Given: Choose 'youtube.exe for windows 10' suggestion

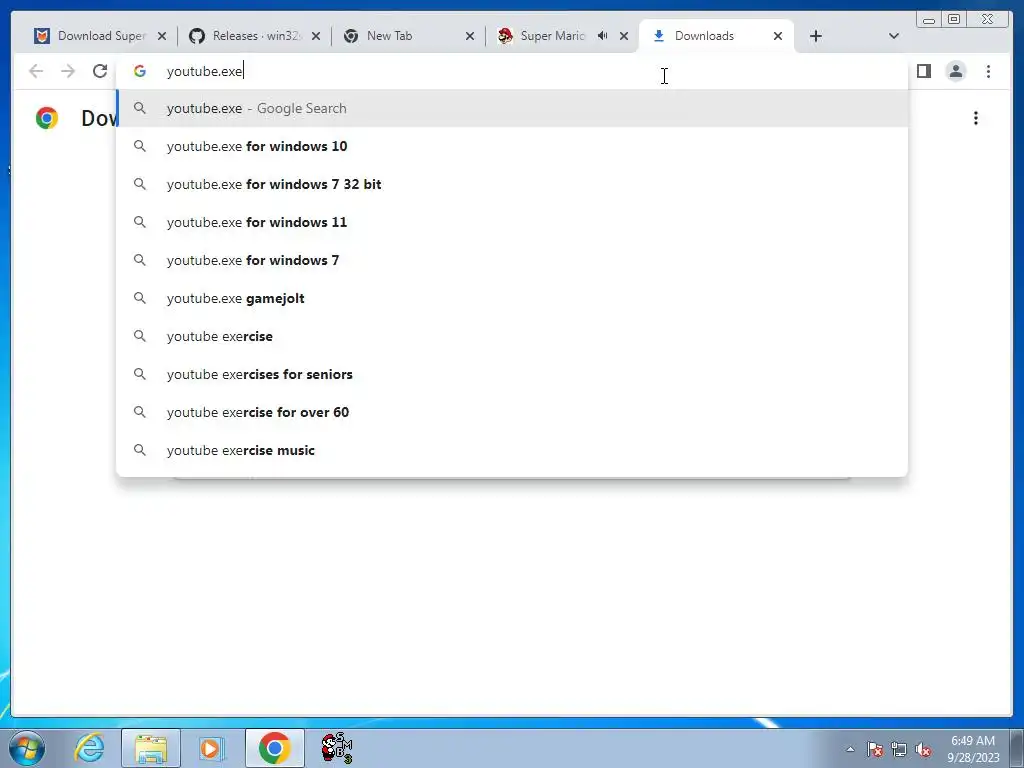Looking at the screenshot, I should tap(512, 146).
